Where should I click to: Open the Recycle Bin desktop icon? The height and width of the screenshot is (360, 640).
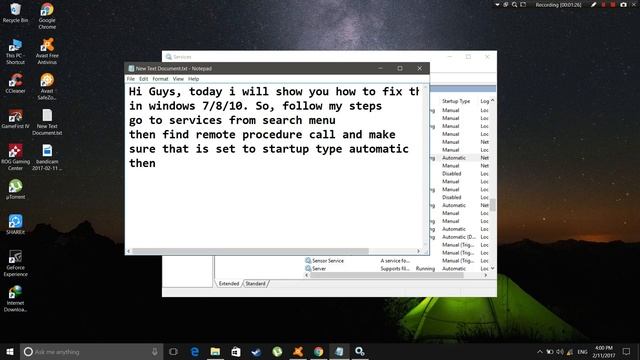point(15,13)
